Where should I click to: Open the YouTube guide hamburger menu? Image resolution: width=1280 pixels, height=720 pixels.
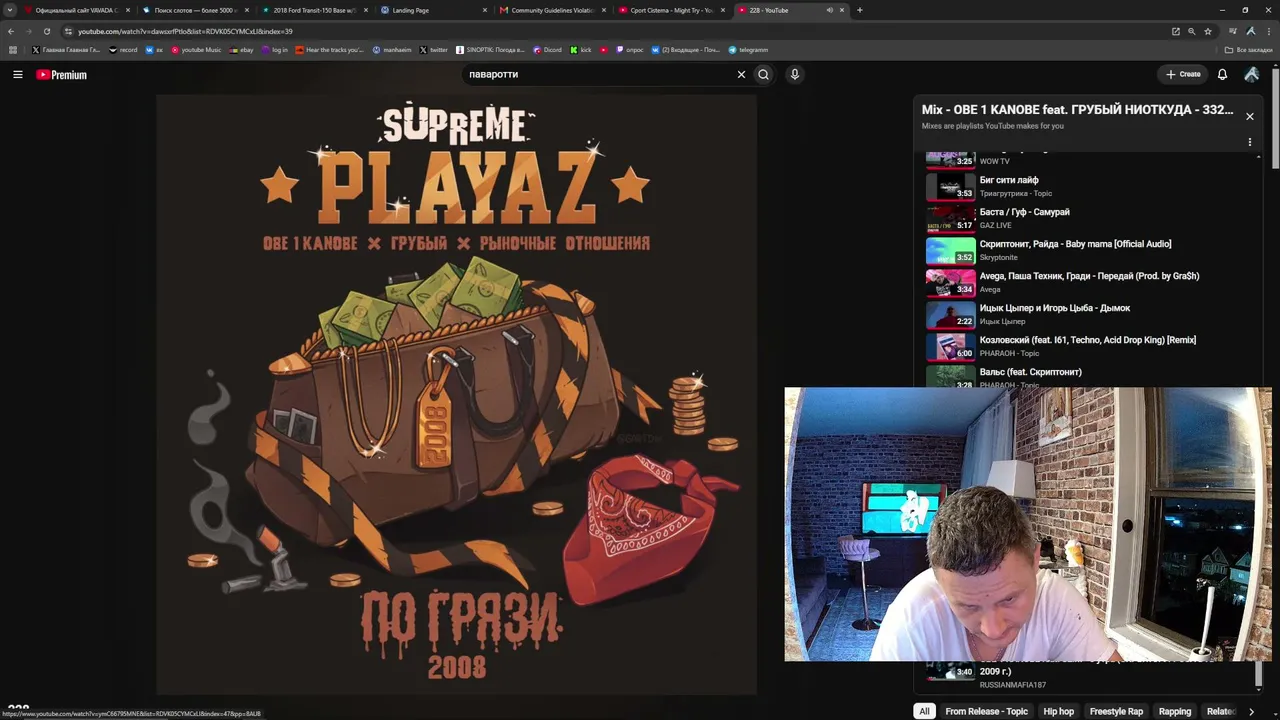point(17,74)
